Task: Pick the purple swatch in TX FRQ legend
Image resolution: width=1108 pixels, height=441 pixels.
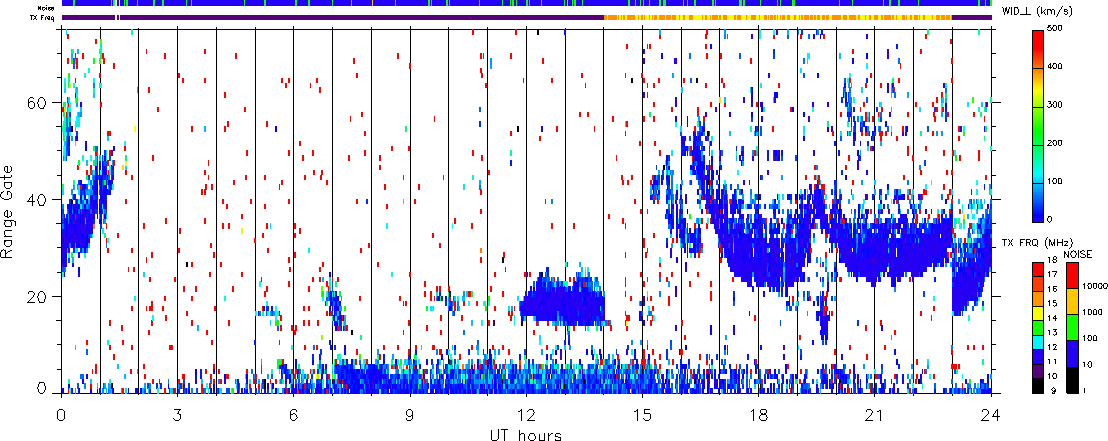Action: coord(1038,371)
